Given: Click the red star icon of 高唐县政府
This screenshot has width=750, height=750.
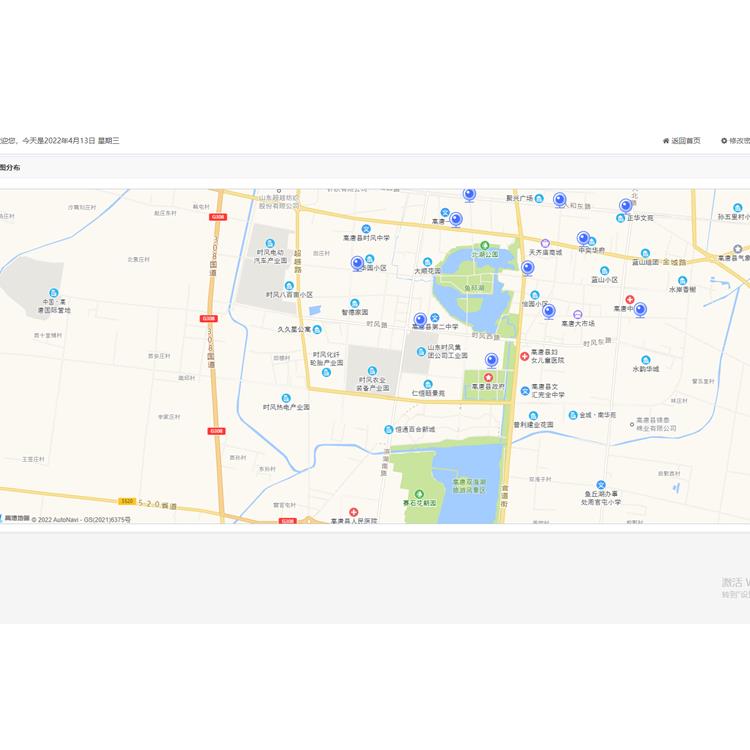Looking at the screenshot, I should point(488,377).
